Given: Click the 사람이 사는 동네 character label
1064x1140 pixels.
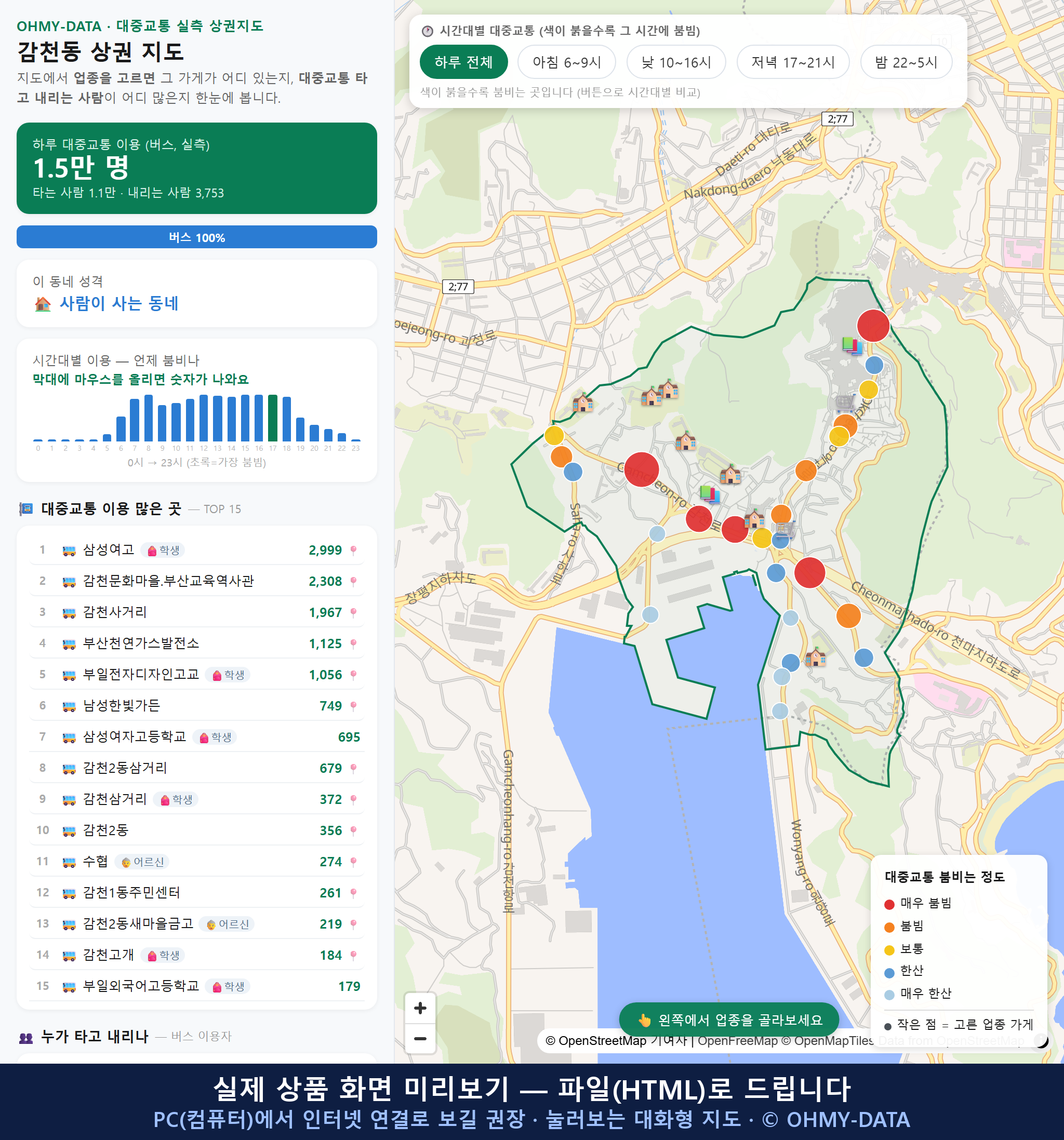Looking at the screenshot, I should pyautogui.click(x=119, y=303).
